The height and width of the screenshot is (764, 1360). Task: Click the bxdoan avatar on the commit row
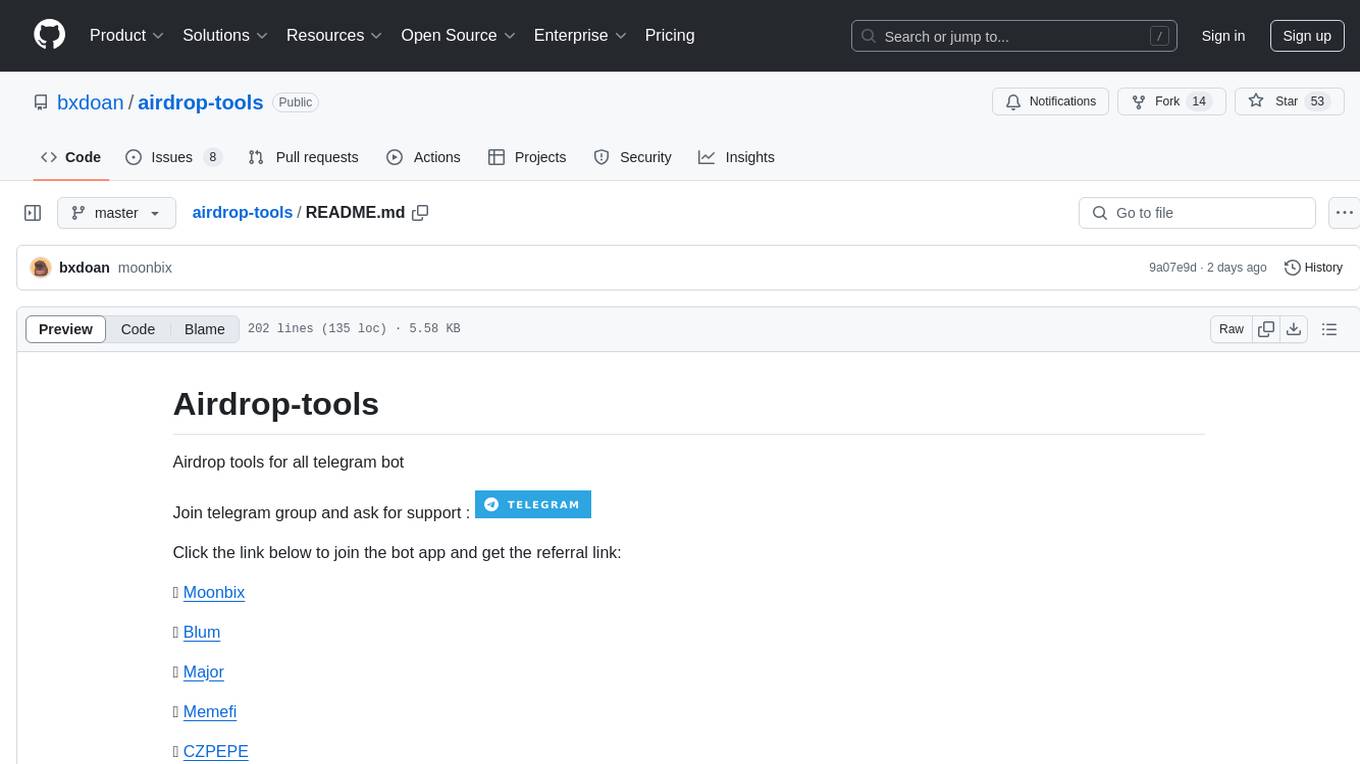pyautogui.click(x=41, y=268)
